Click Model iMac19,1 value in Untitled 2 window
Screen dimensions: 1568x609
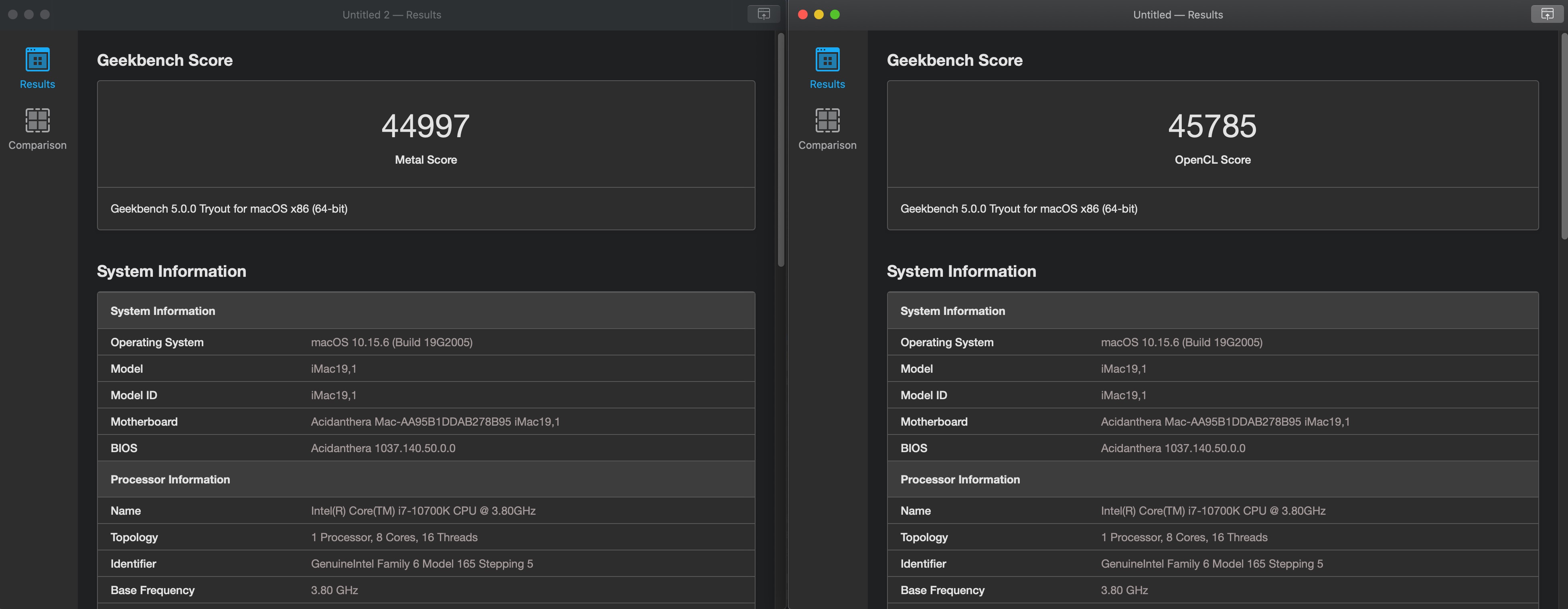(x=334, y=369)
